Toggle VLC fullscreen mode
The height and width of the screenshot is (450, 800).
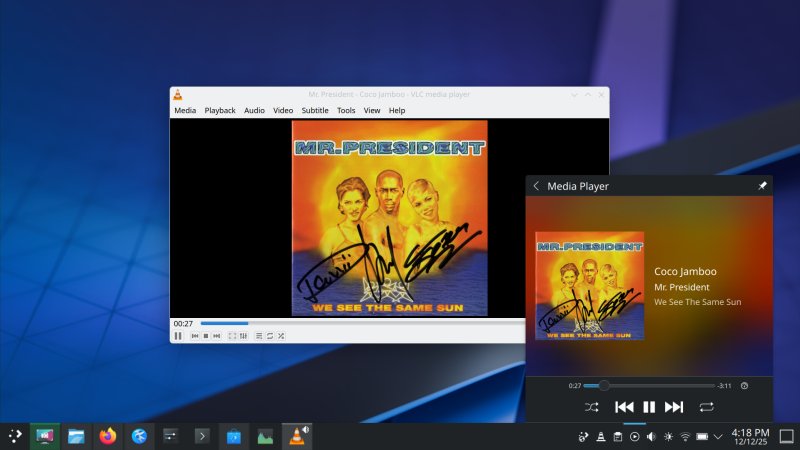pyautogui.click(x=232, y=336)
